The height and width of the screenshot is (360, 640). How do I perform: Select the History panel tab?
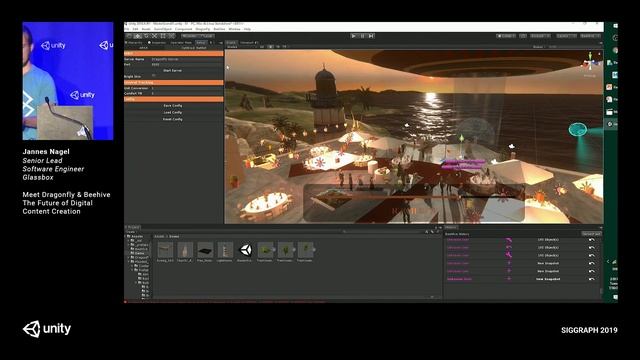coord(451,227)
